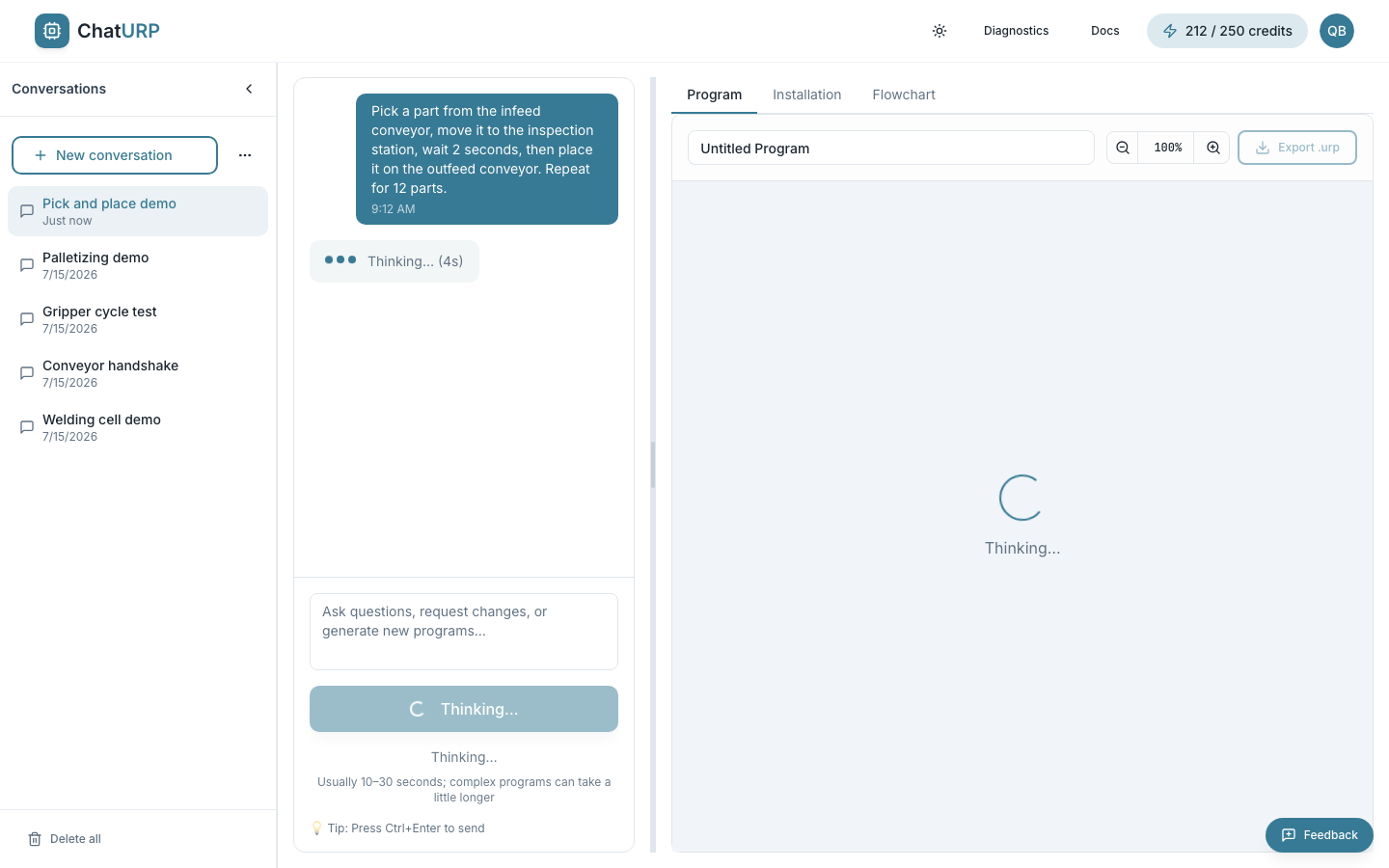The width and height of the screenshot is (1389, 868).
Task: Click the "Thinking... (4s)" status bubble
Action: tap(395, 261)
